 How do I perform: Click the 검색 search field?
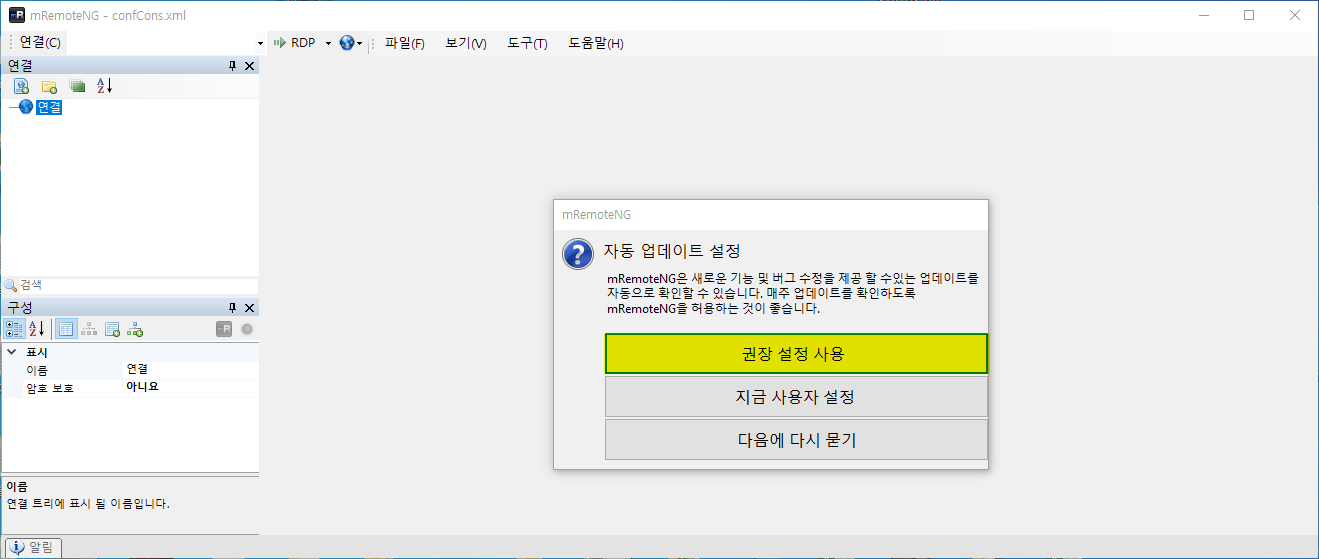(138, 285)
